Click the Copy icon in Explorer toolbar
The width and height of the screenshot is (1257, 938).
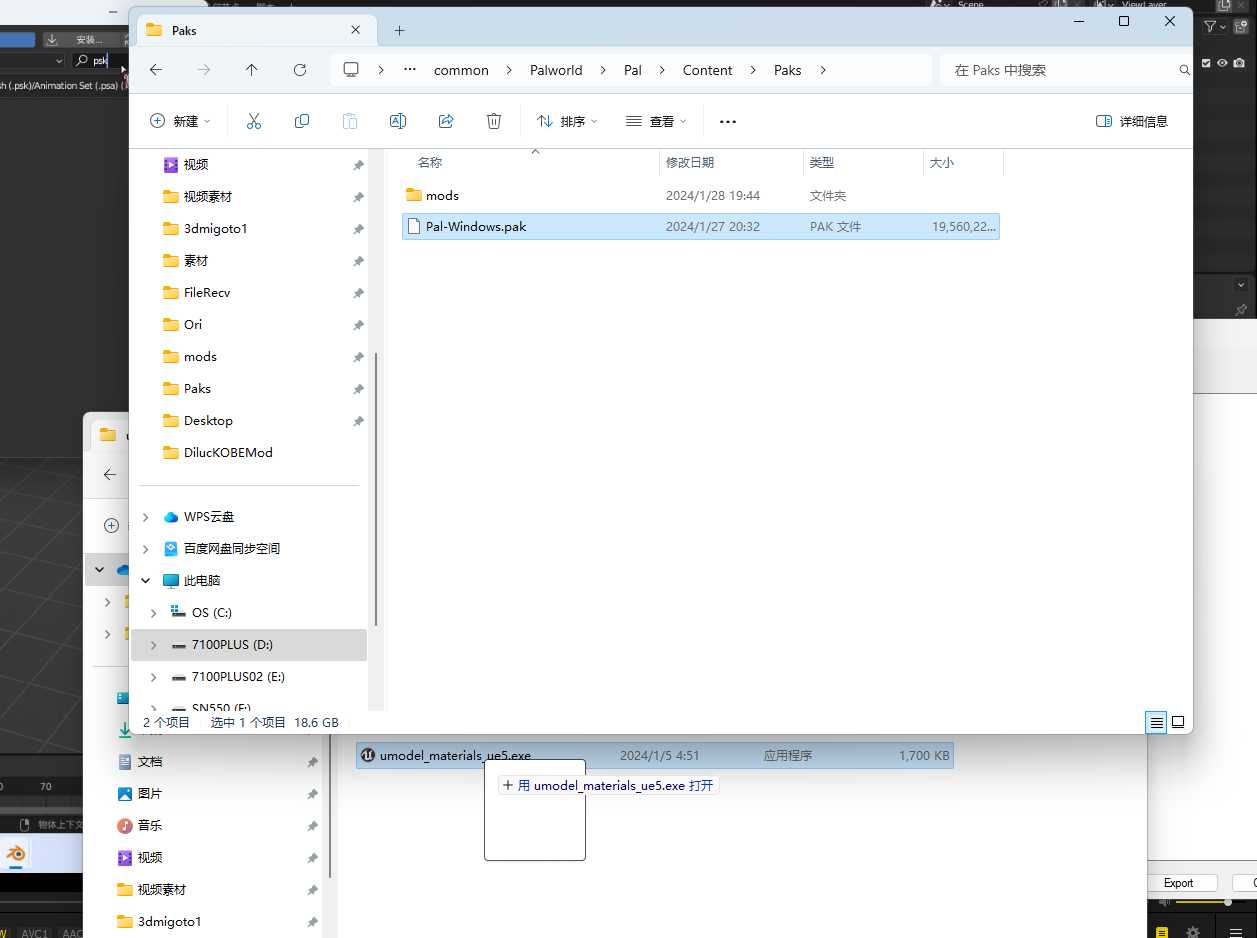(302, 121)
